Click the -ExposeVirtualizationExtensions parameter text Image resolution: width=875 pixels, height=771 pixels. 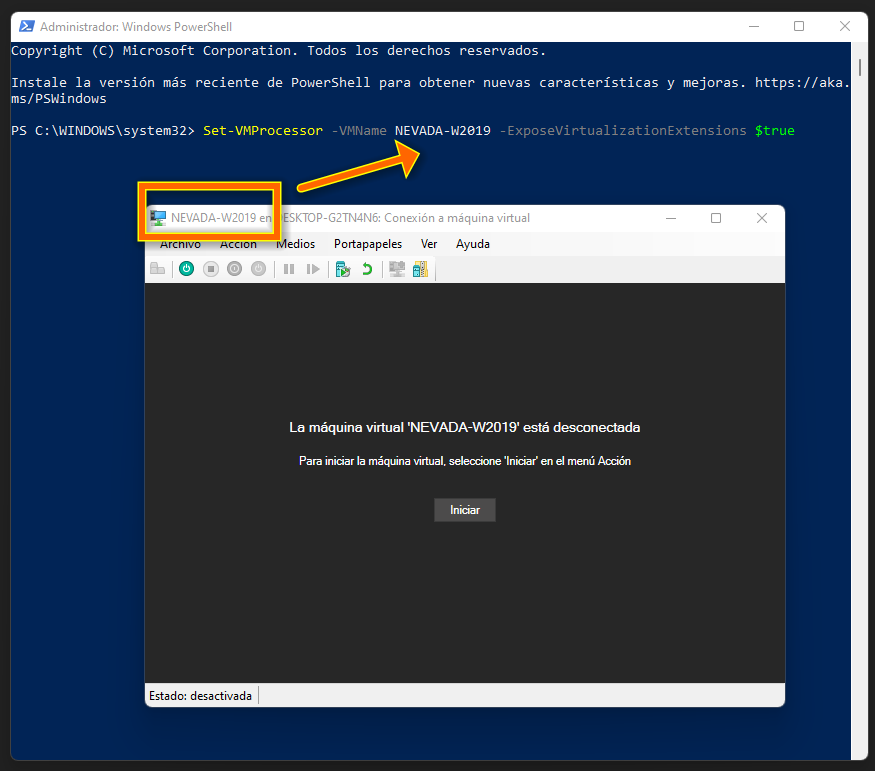(623, 131)
